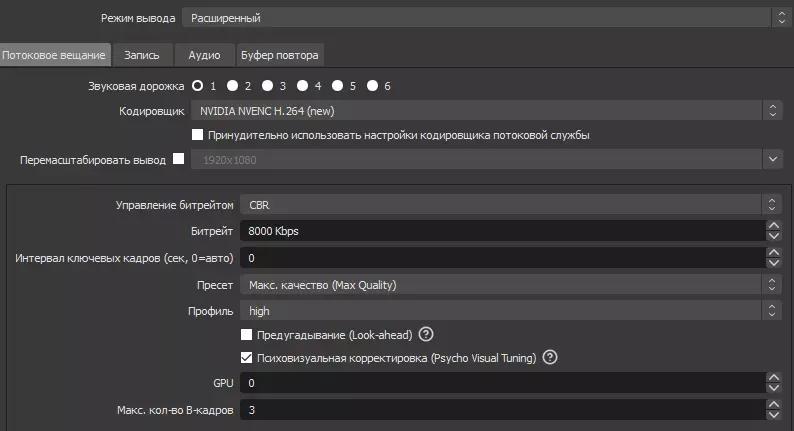Enforce streaming service encoder settings checkbox
Image resolution: width=794 pixels, height=431 pixels.
197,134
